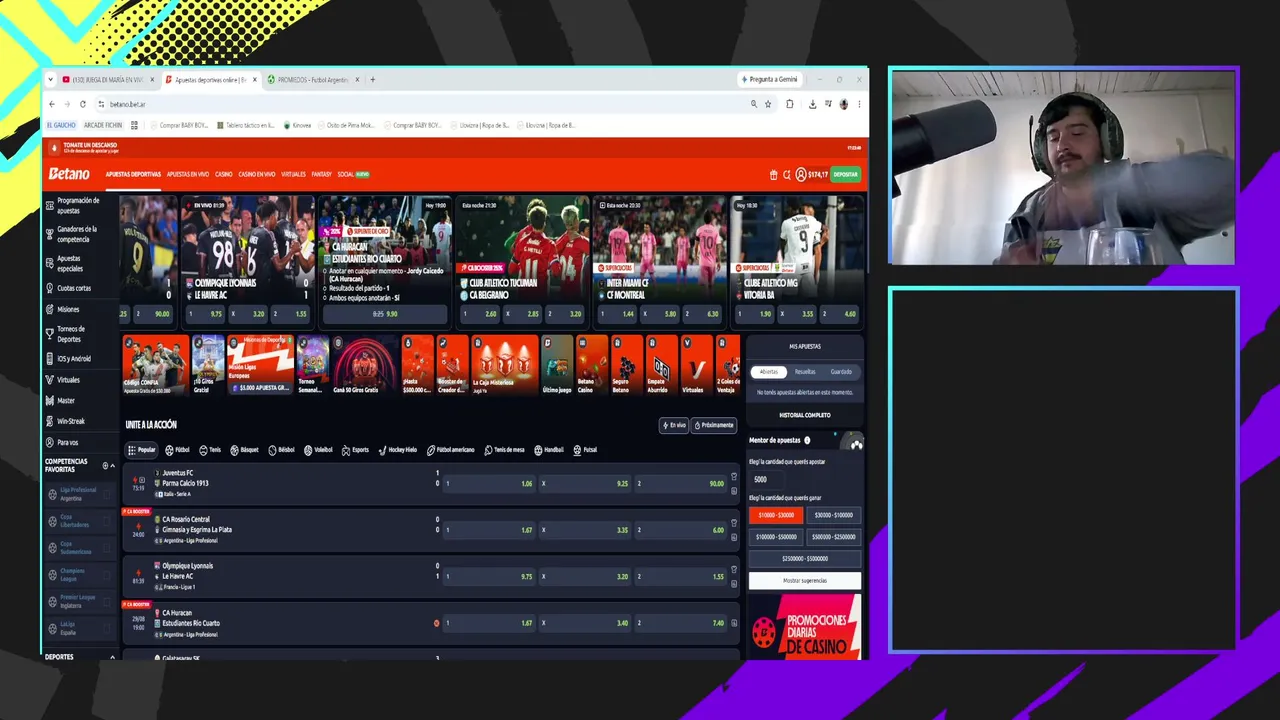Filter sports by Tenis
Screen dimensions: 1280x720
pyautogui.click(x=210, y=450)
